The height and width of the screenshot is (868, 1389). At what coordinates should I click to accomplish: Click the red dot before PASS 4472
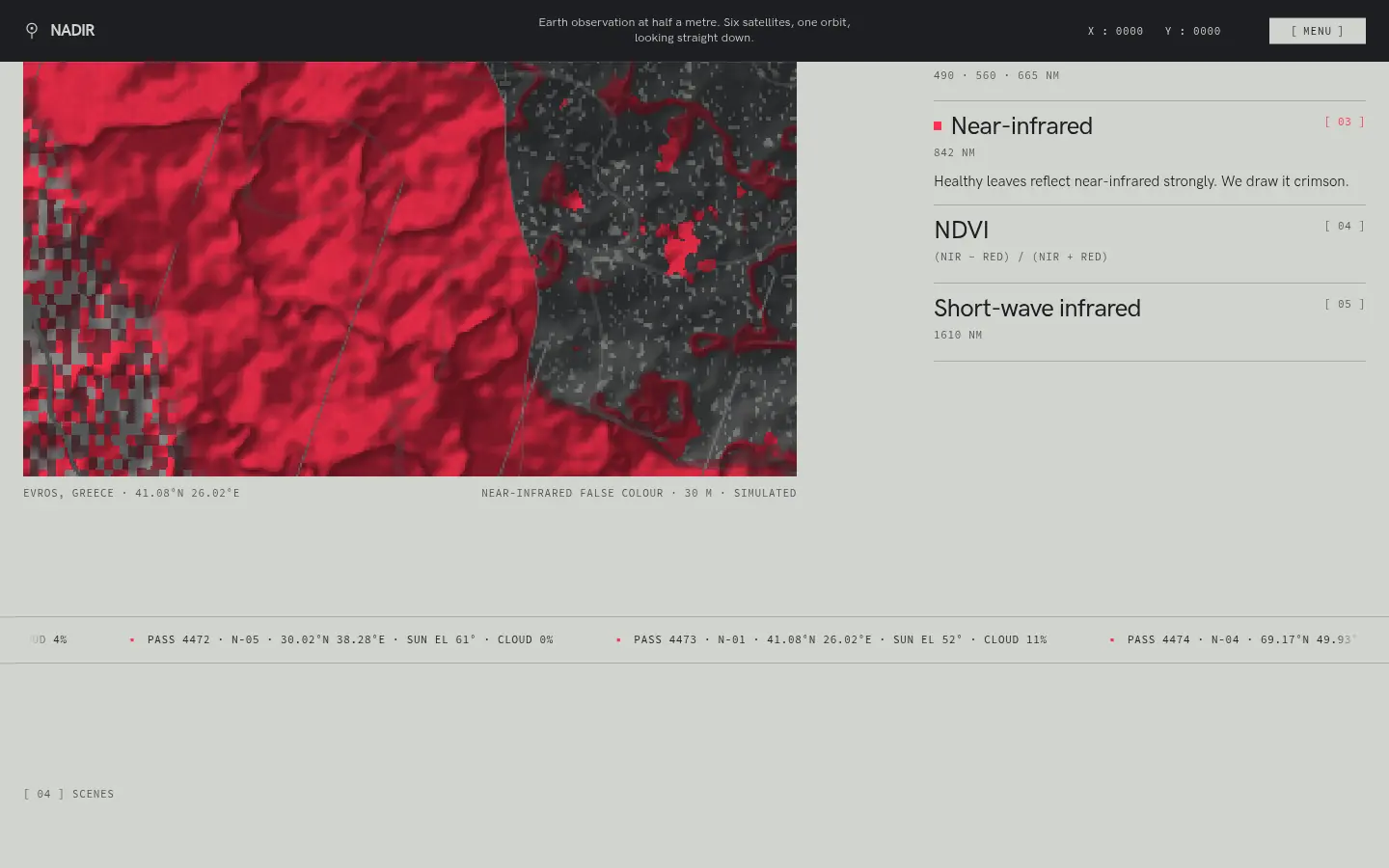(x=132, y=639)
